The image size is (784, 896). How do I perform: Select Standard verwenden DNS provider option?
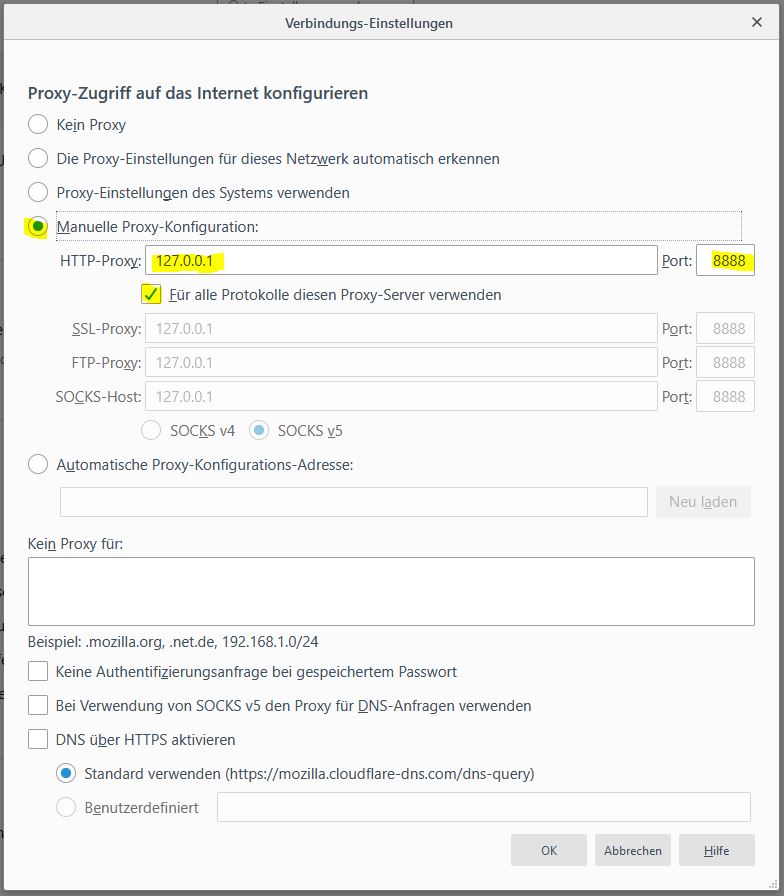tap(66, 773)
